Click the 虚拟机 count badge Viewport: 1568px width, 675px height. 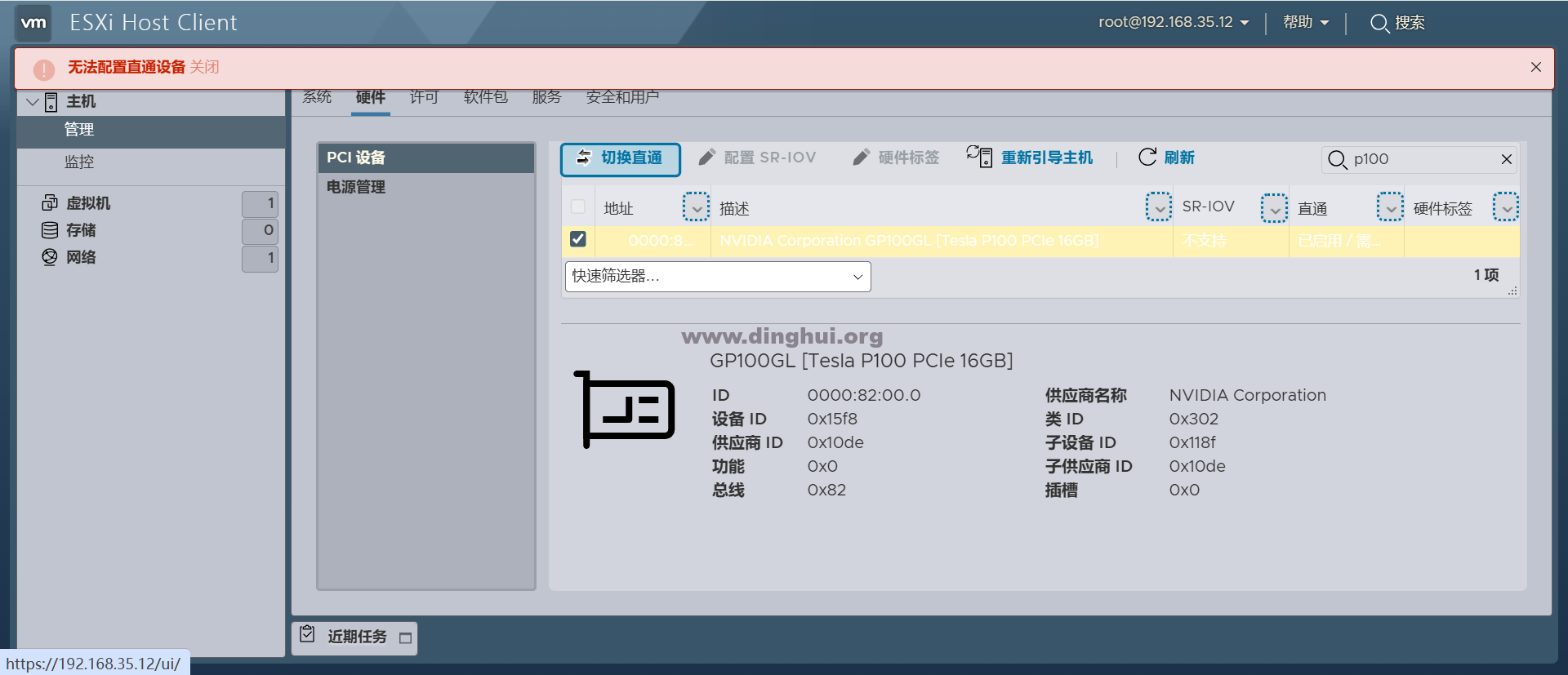[x=260, y=203]
